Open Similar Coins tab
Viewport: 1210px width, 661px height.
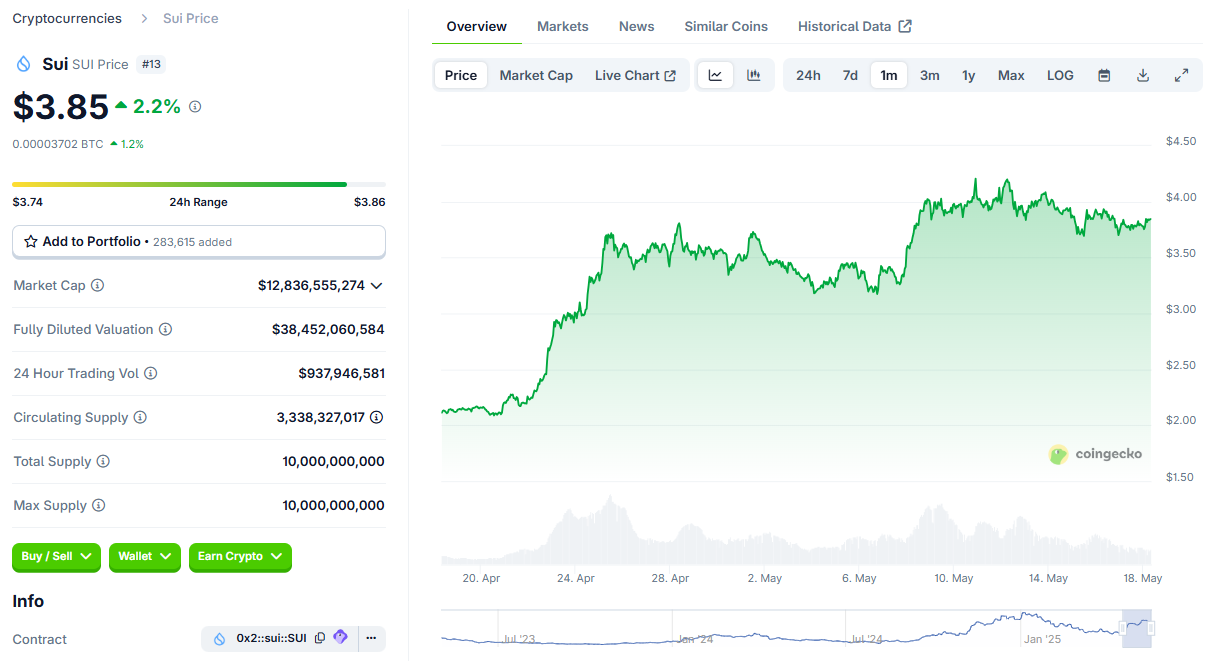click(726, 26)
